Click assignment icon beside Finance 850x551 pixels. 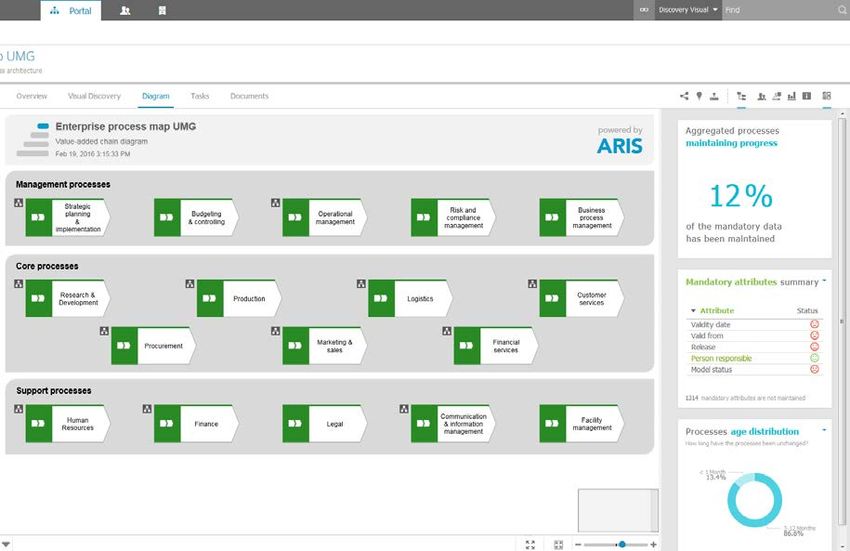tap(147, 409)
